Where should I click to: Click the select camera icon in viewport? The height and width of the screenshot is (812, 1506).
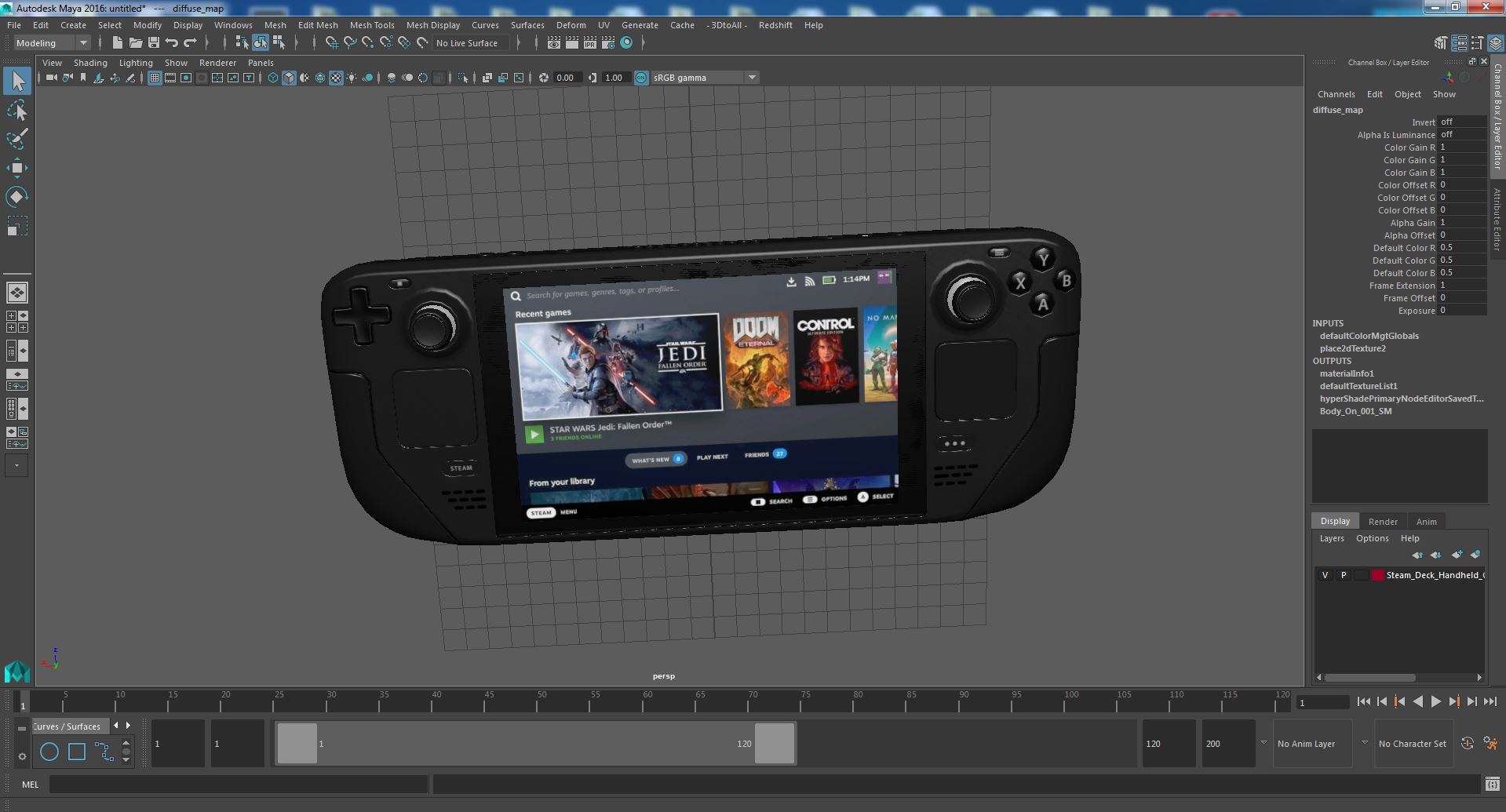pyautogui.click(x=51, y=78)
